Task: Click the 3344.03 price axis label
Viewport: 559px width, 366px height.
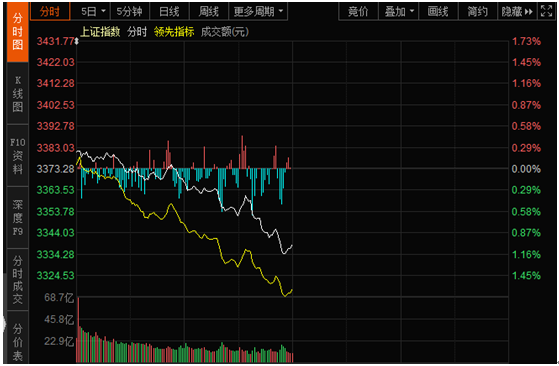Action: [56, 233]
